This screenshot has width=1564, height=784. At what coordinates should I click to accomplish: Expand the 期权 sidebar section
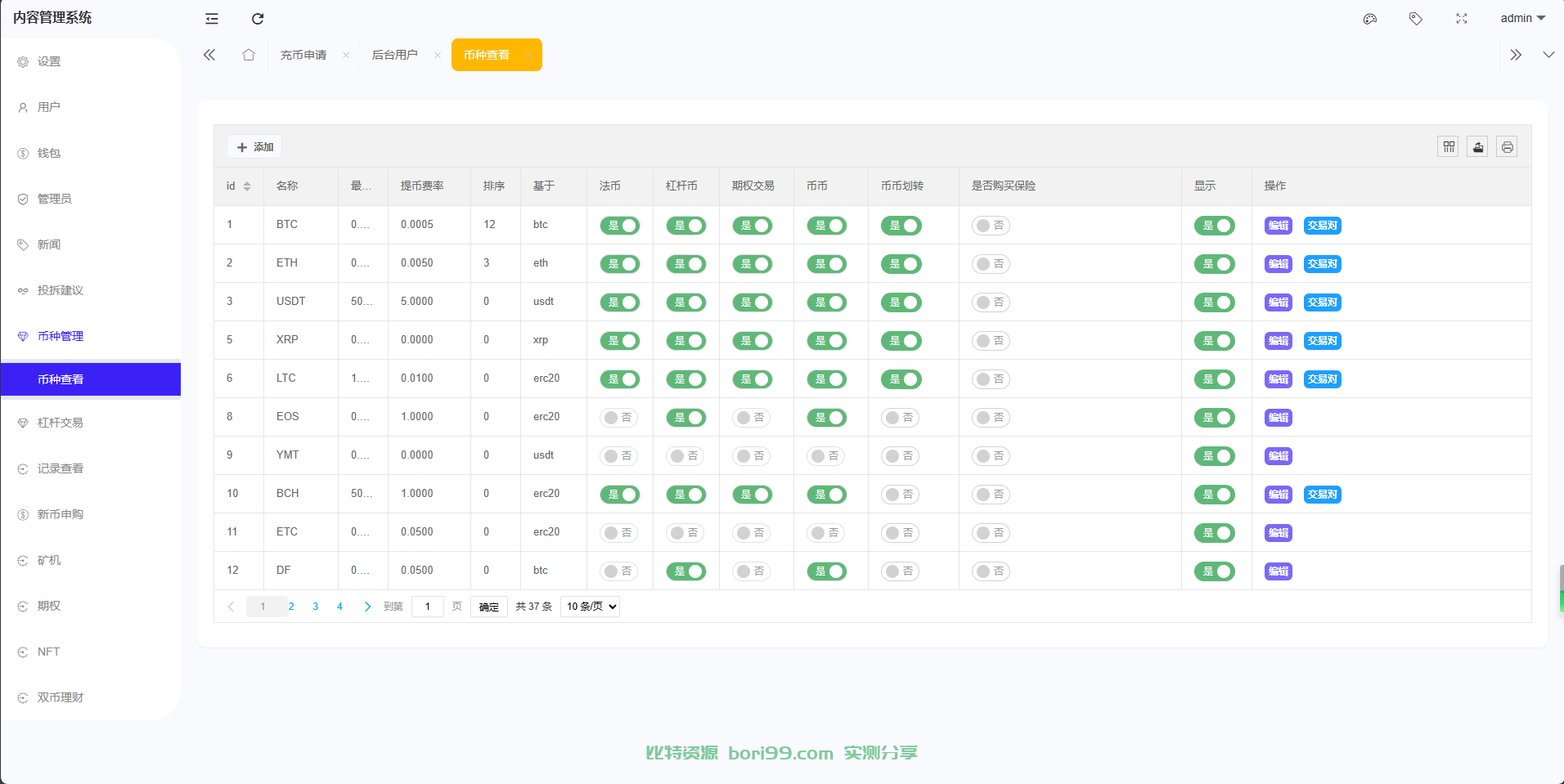(x=91, y=606)
